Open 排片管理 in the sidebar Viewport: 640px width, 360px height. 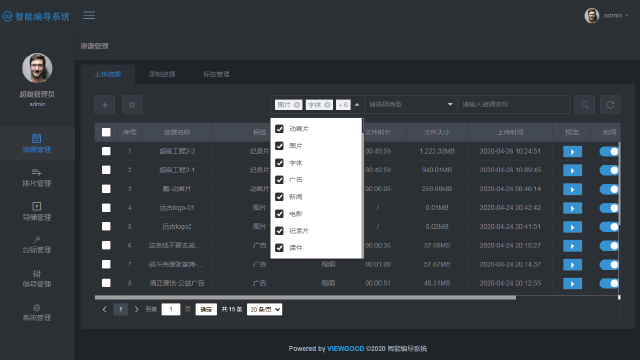[37, 178]
